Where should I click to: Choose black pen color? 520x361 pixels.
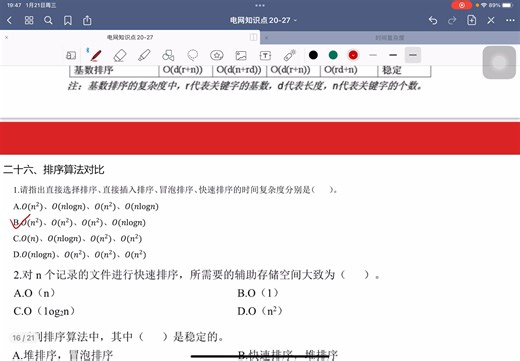313,55
